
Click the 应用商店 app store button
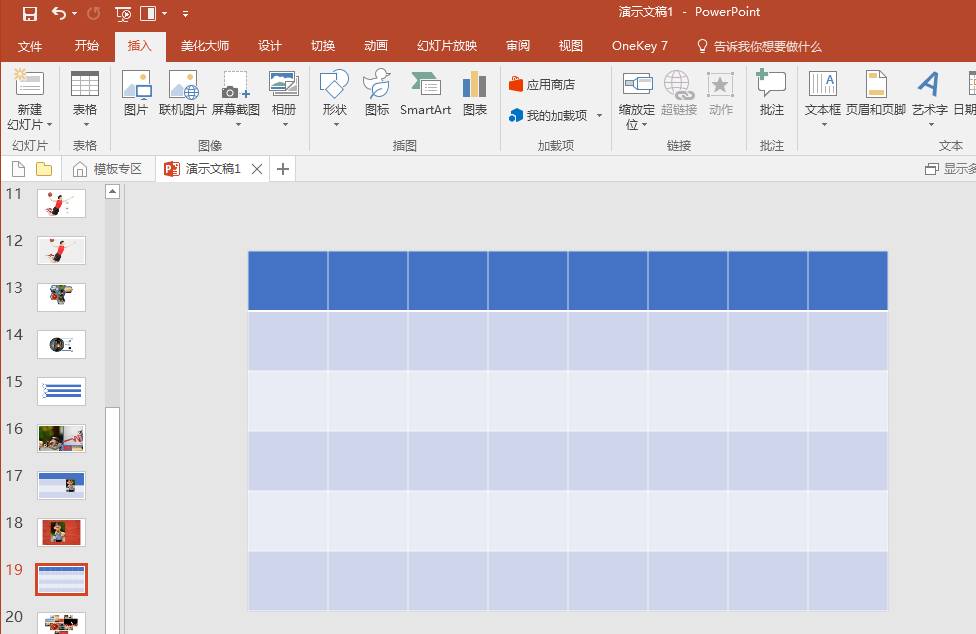542,85
